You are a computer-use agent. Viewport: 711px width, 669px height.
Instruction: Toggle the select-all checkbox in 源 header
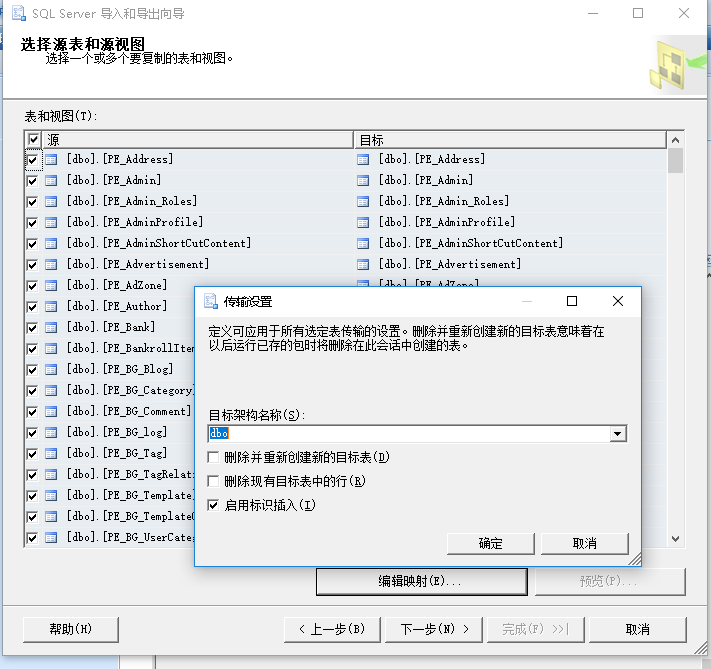(x=33, y=140)
